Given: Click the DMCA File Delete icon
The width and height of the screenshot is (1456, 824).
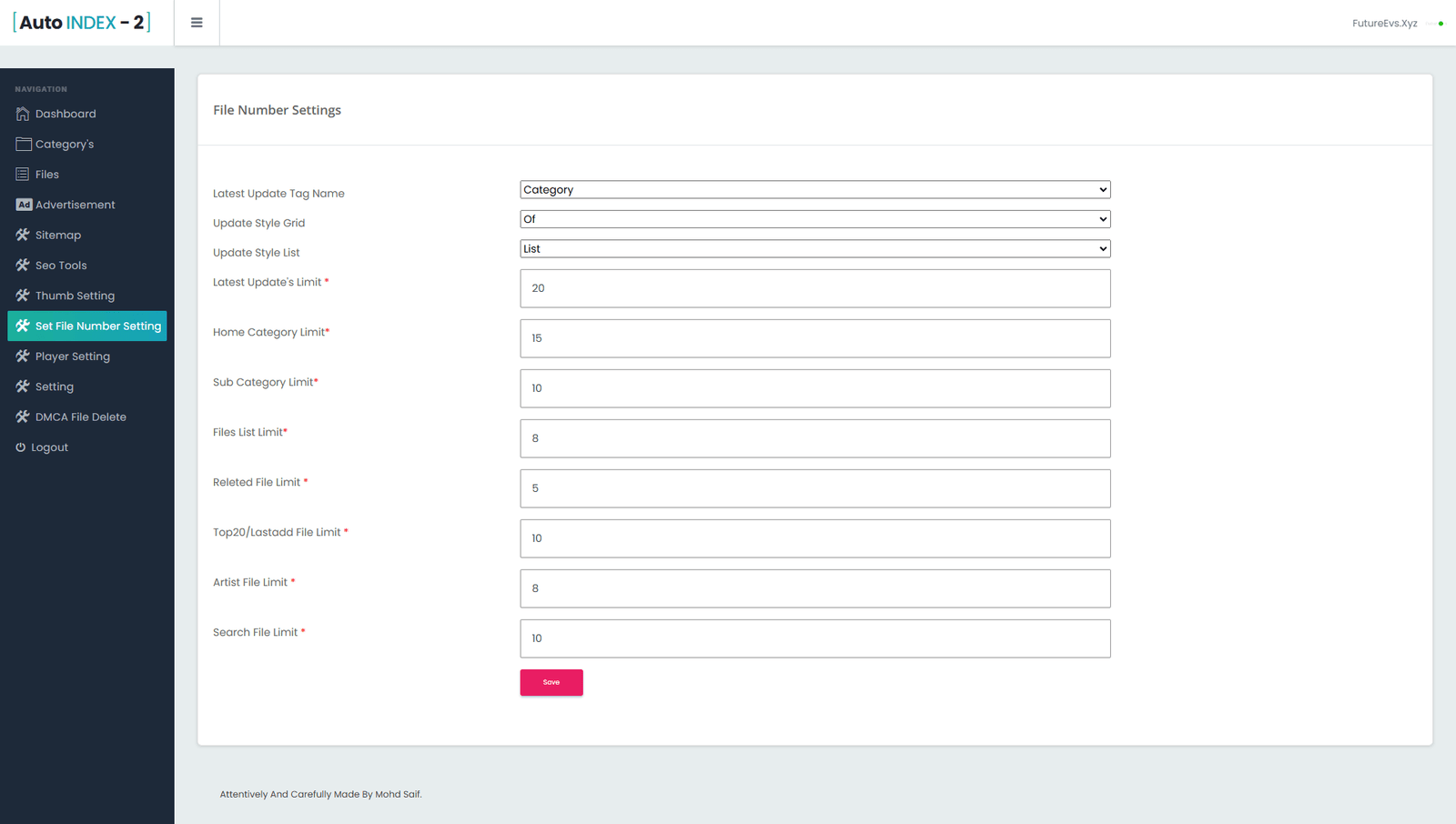Looking at the screenshot, I should click(23, 417).
